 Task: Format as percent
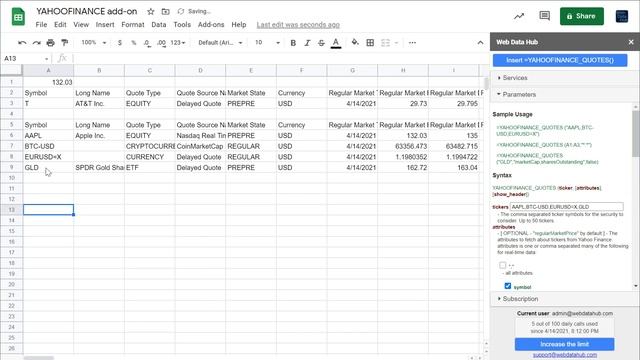[x=133, y=42]
